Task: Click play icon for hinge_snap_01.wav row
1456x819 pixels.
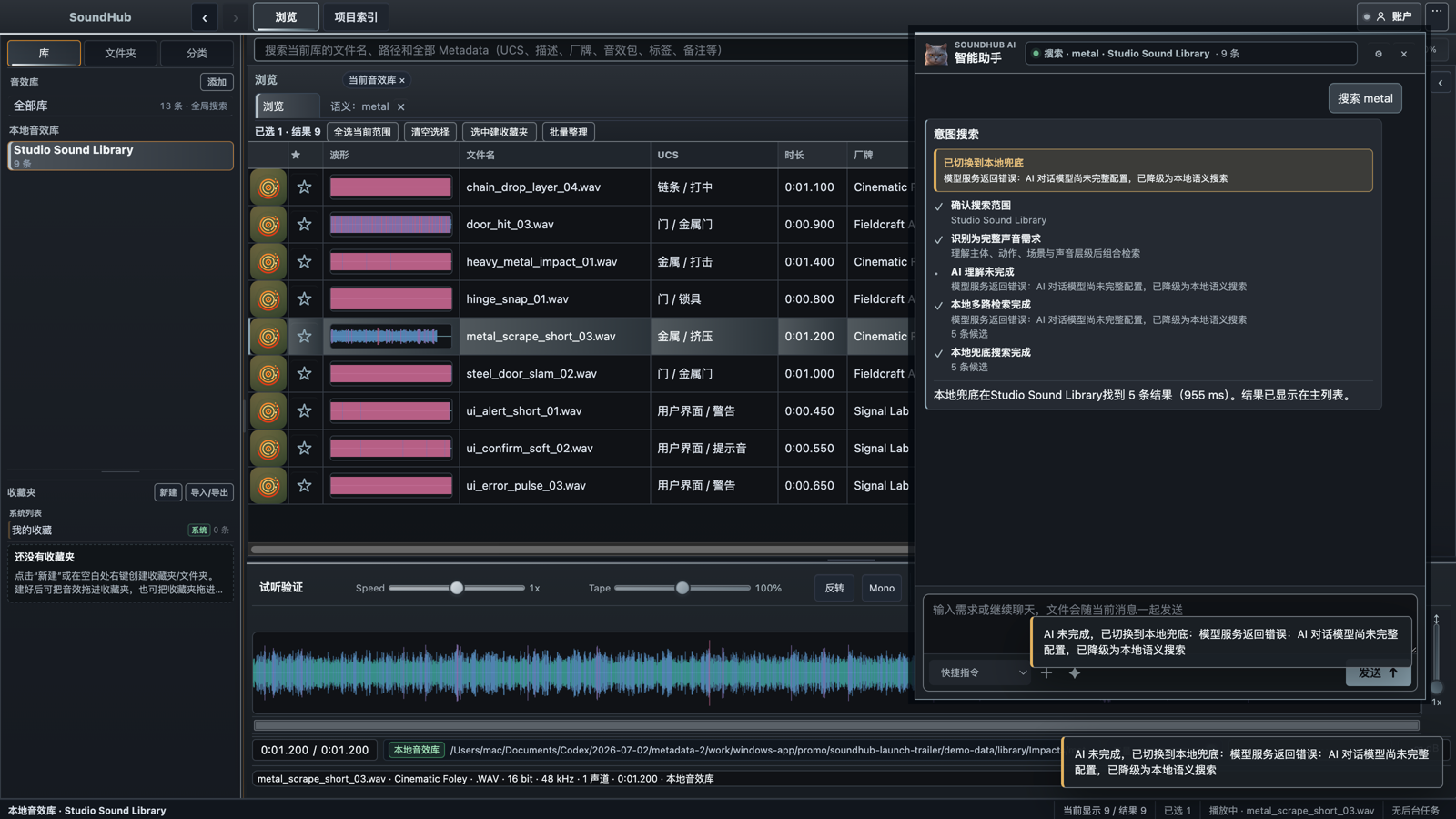Action: coord(268,299)
